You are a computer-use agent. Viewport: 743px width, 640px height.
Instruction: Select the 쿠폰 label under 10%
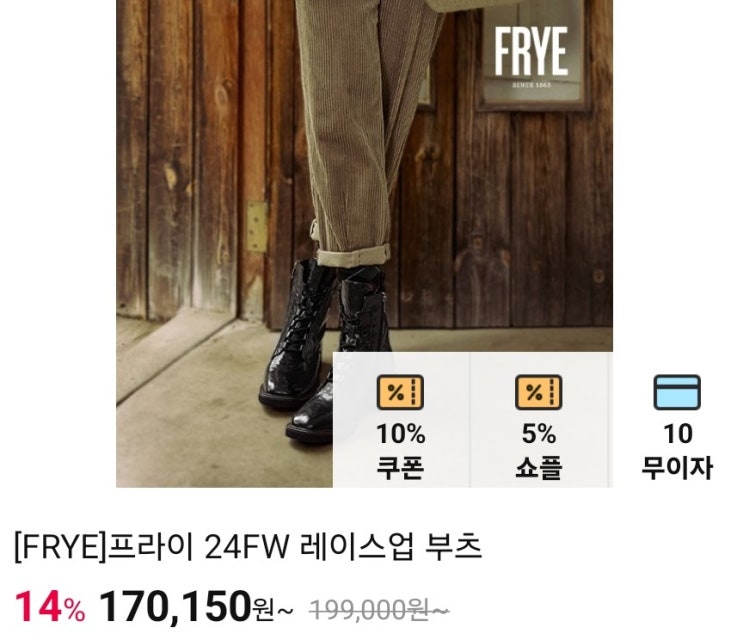pos(400,467)
